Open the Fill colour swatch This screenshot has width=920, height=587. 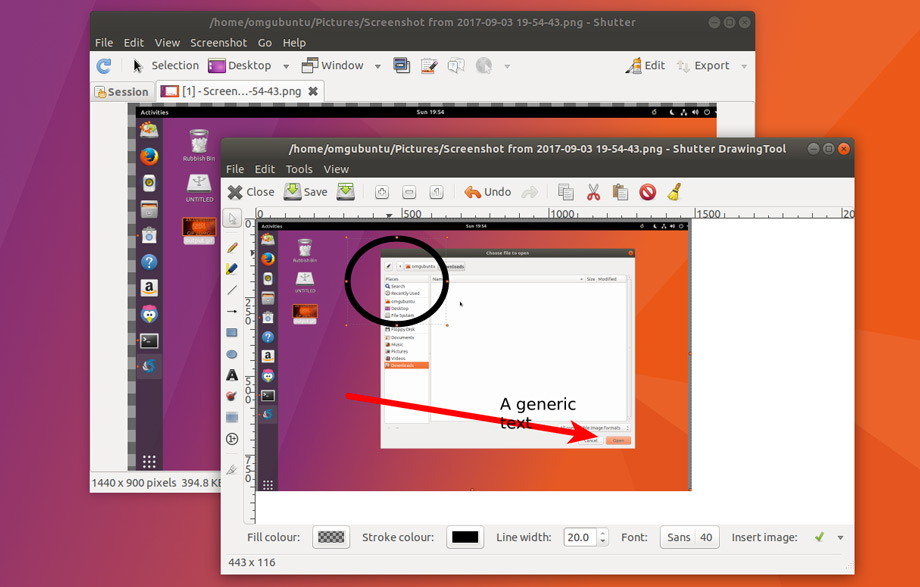click(331, 537)
